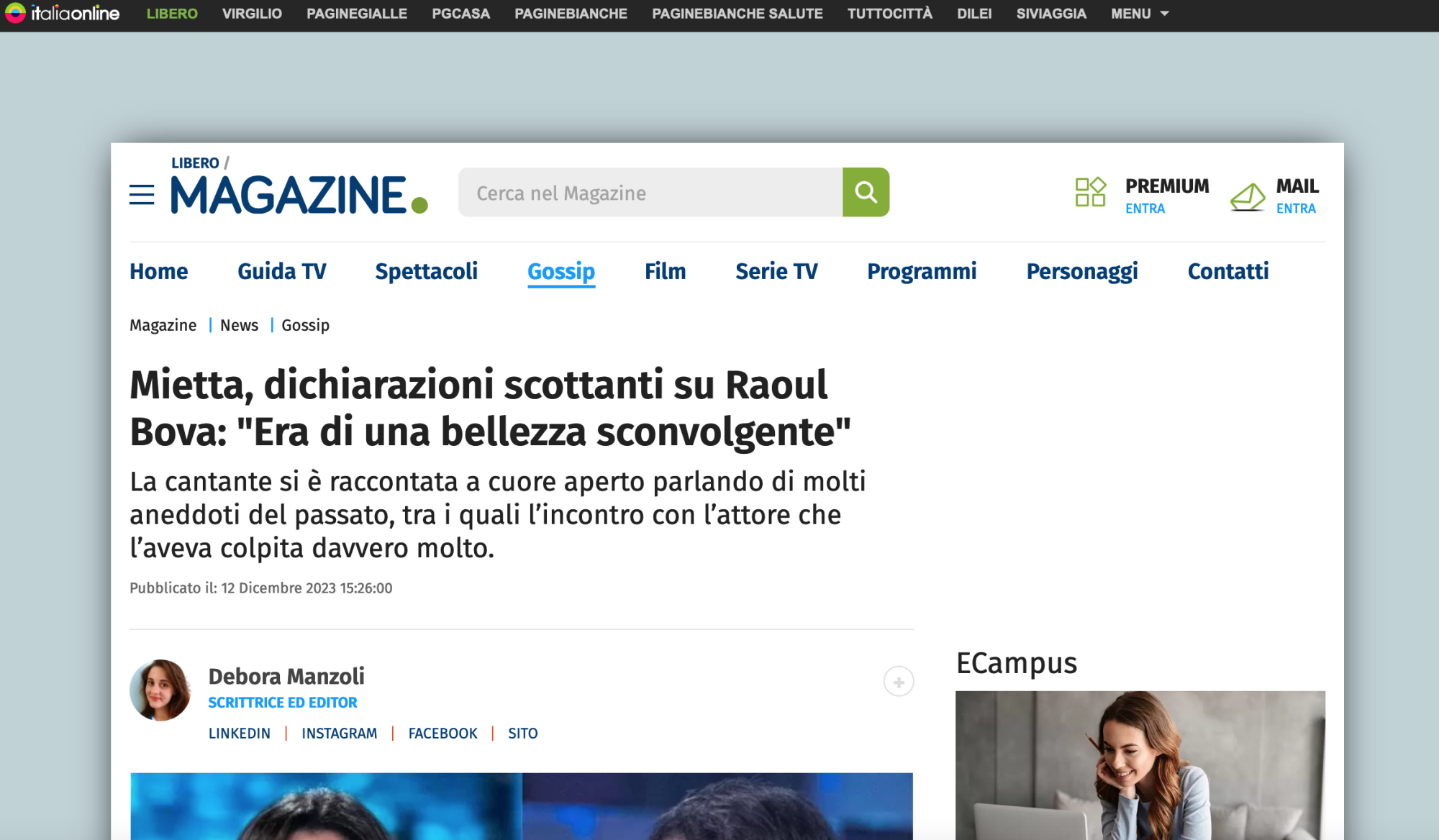Open the Serie TV section
This screenshot has height=840, width=1439.
(x=776, y=271)
